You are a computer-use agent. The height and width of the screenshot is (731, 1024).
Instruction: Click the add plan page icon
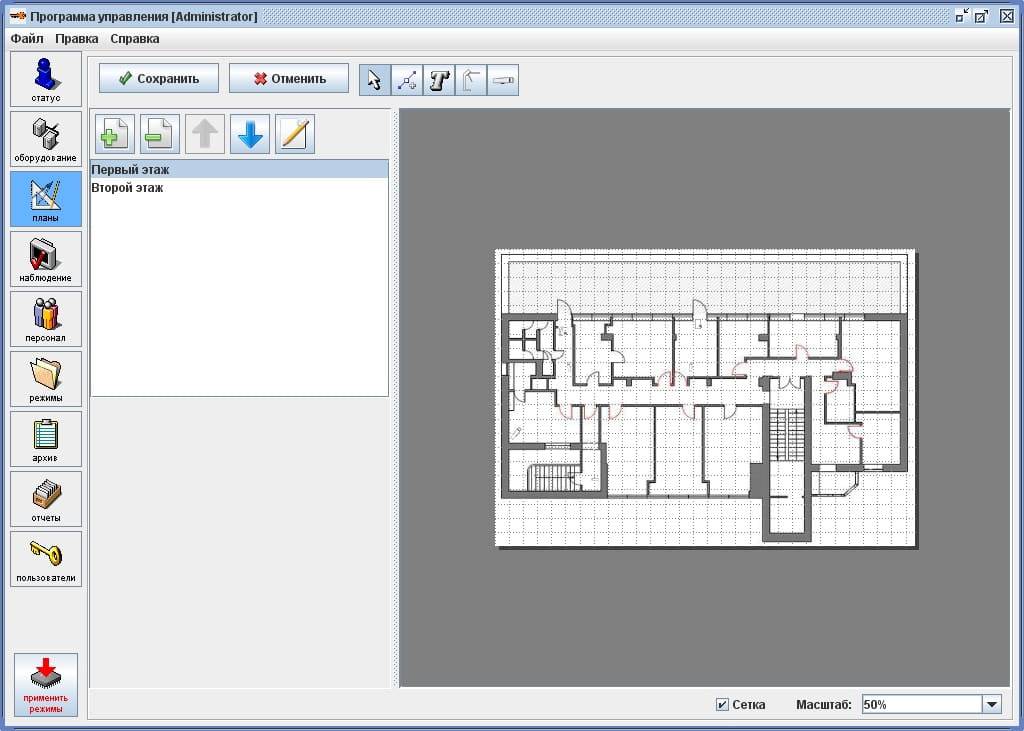click(x=115, y=134)
